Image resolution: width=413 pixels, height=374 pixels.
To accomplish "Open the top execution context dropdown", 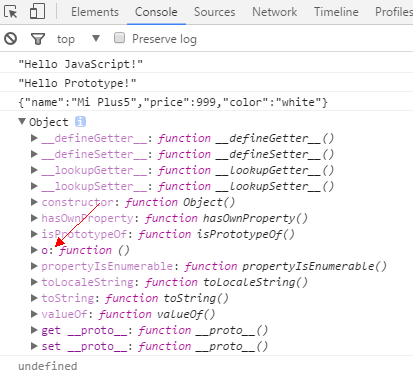I will point(78,39).
